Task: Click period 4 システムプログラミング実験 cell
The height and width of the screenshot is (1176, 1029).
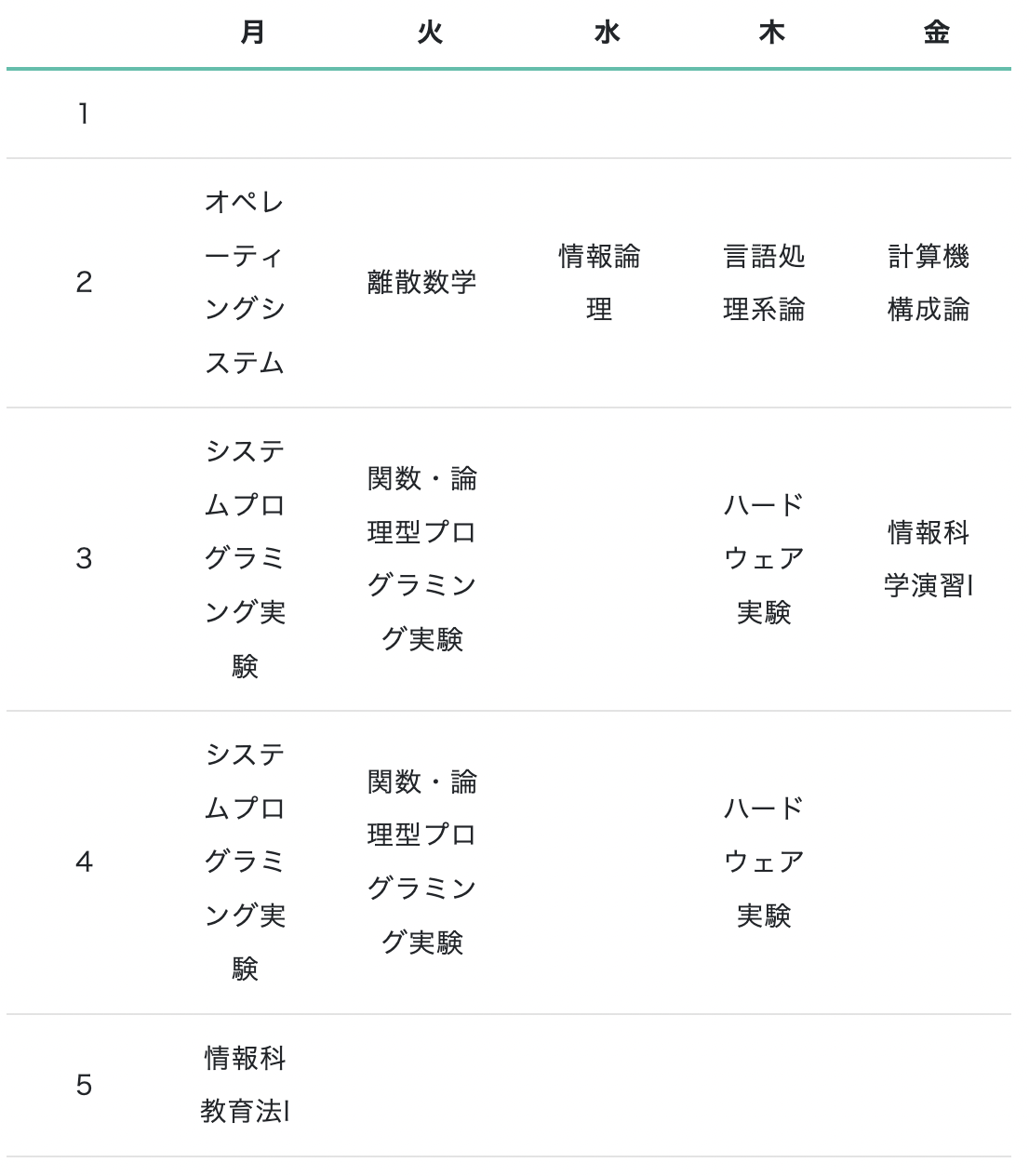Action: 245,862
